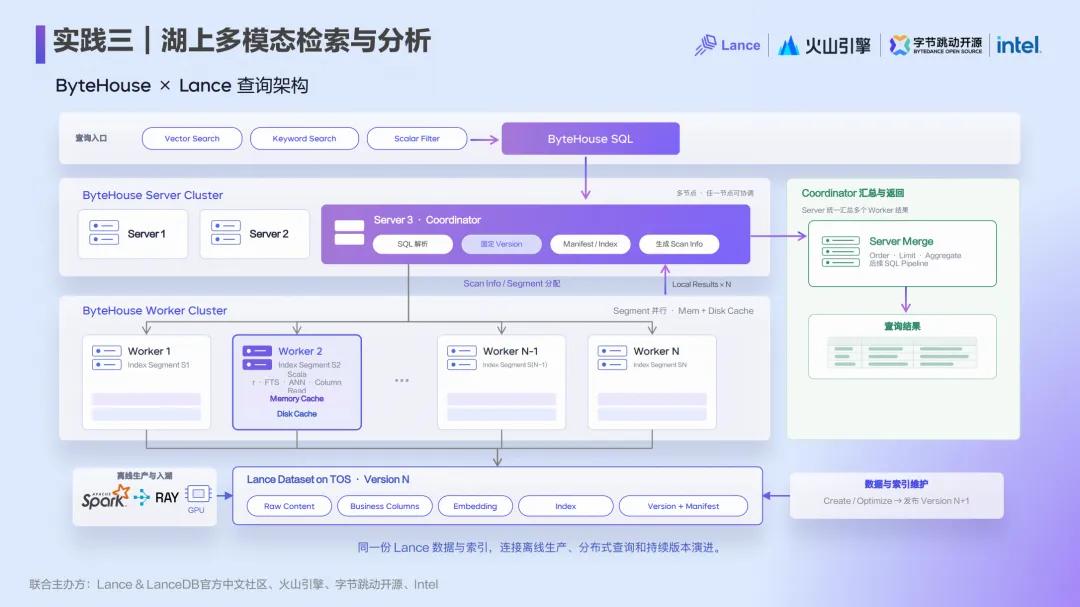Click the Version + Manifest pill

coord(683,506)
